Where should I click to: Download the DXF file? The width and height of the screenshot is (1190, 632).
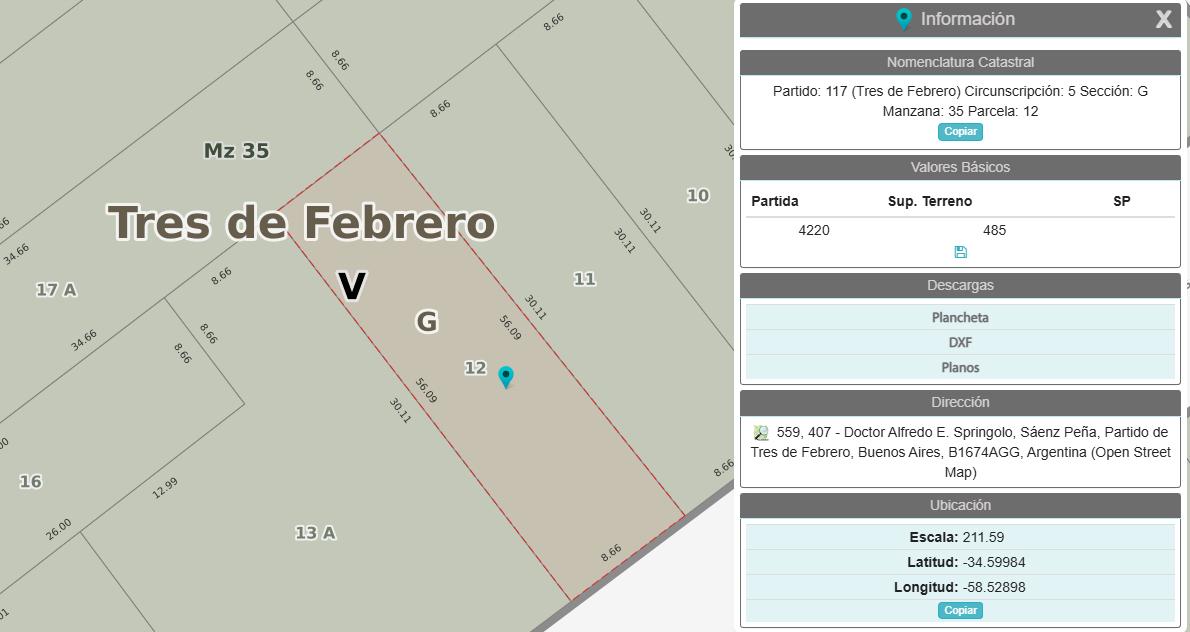tap(960, 342)
